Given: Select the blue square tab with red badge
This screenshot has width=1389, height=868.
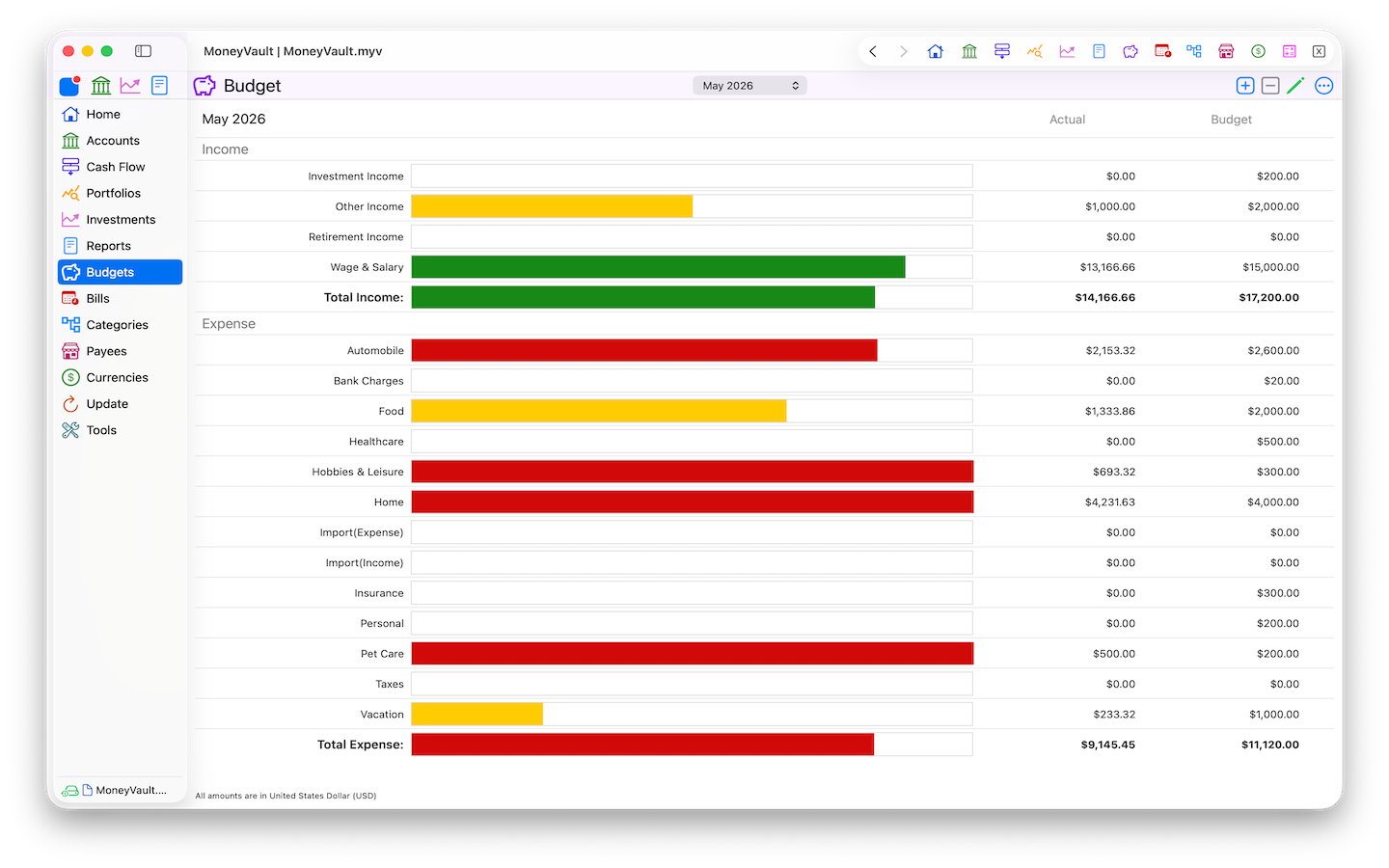Looking at the screenshot, I should click(x=70, y=86).
